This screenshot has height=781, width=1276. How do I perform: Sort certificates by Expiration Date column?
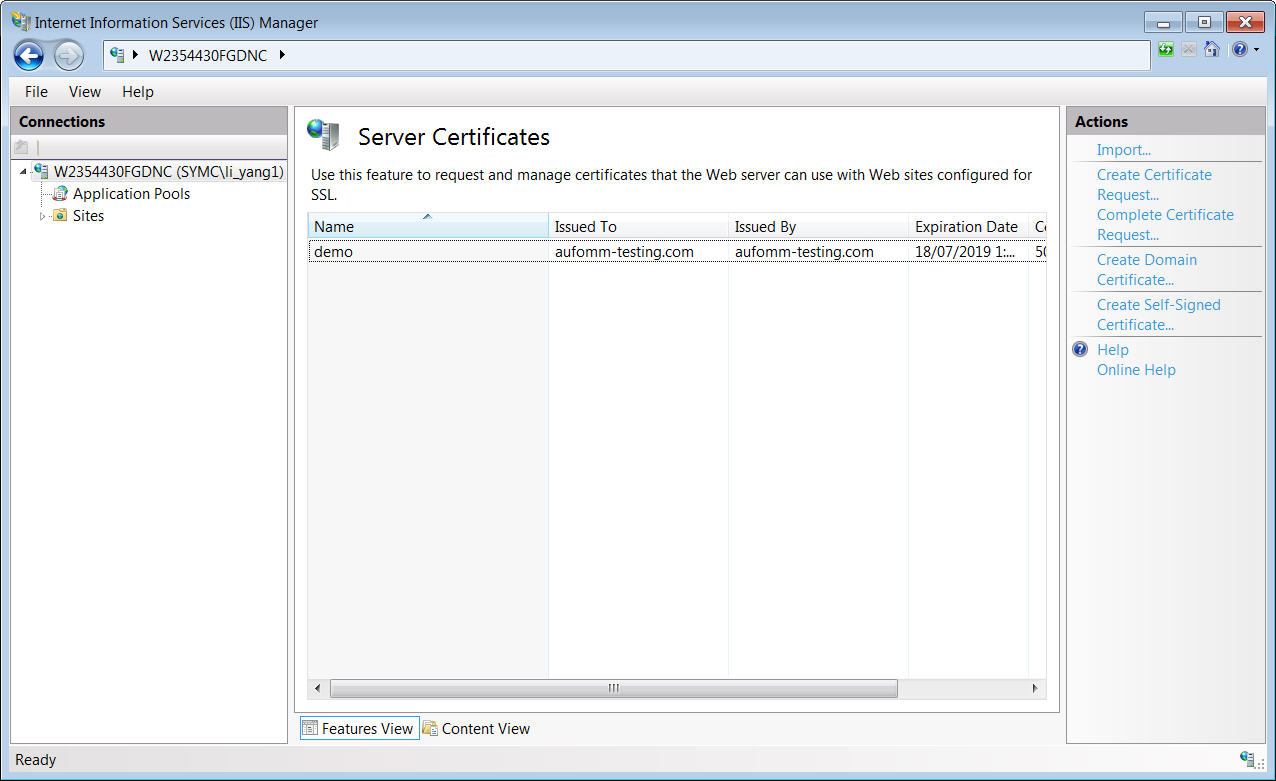click(966, 227)
